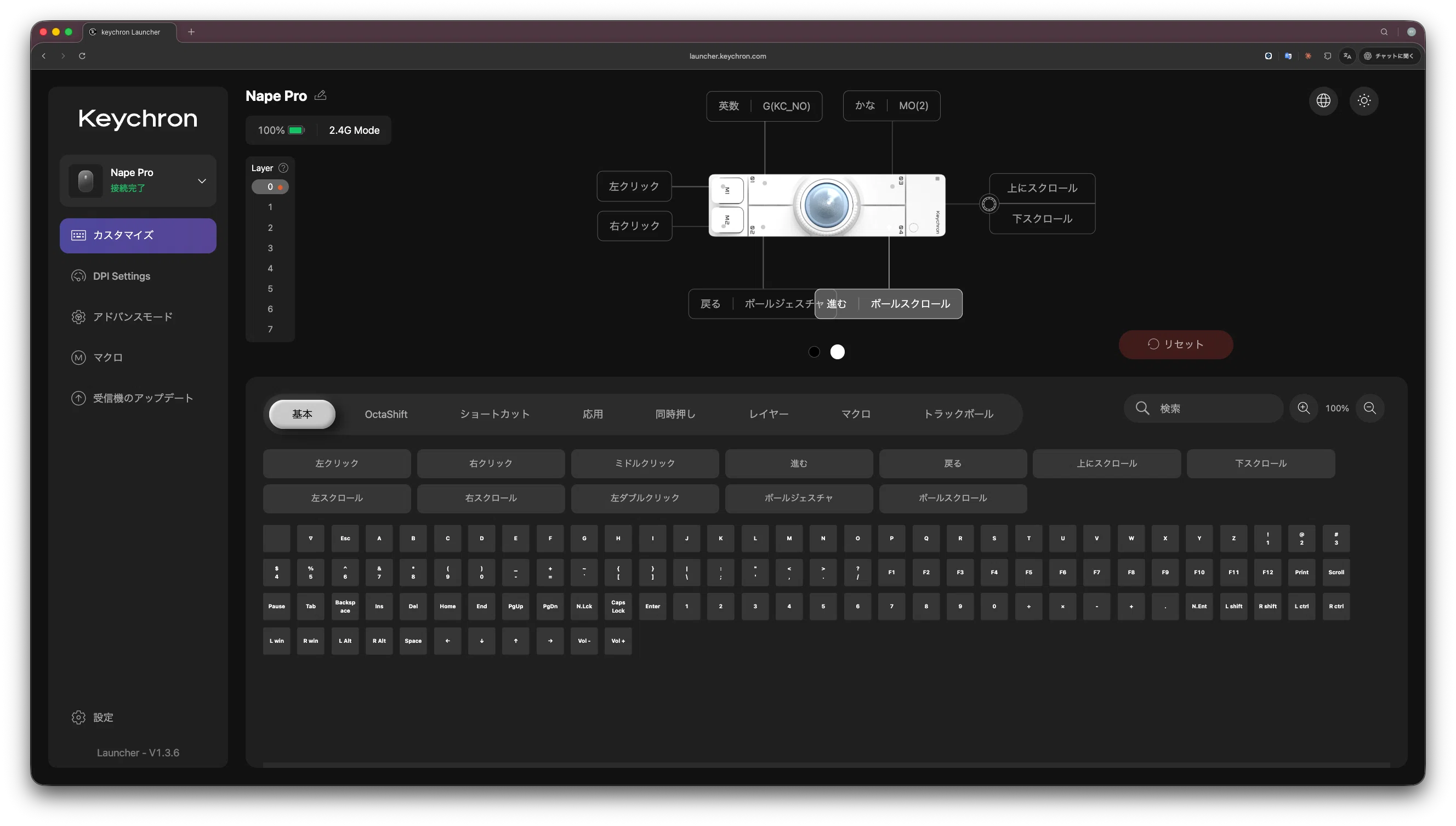The height and width of the screenshot is (826, 1456).
Task: Select Layer 2
Action: [270, 228]
